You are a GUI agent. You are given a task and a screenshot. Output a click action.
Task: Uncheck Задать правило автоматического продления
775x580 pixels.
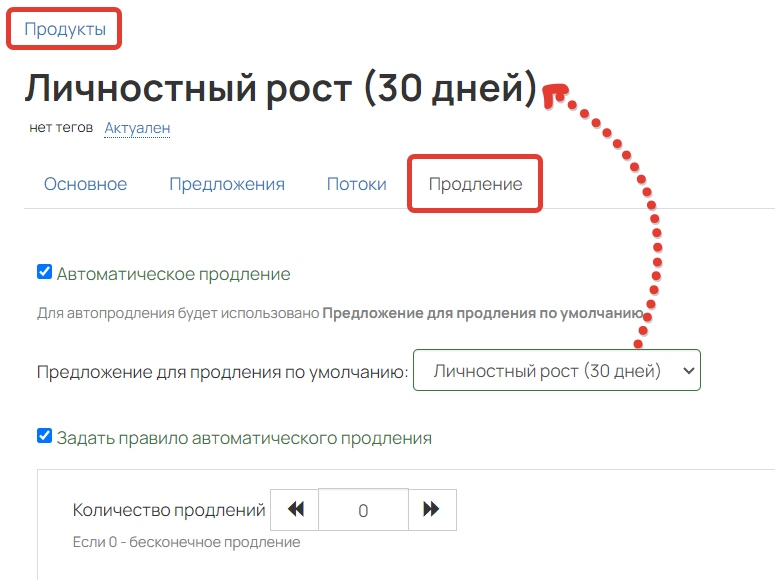[x=44, y=436]
